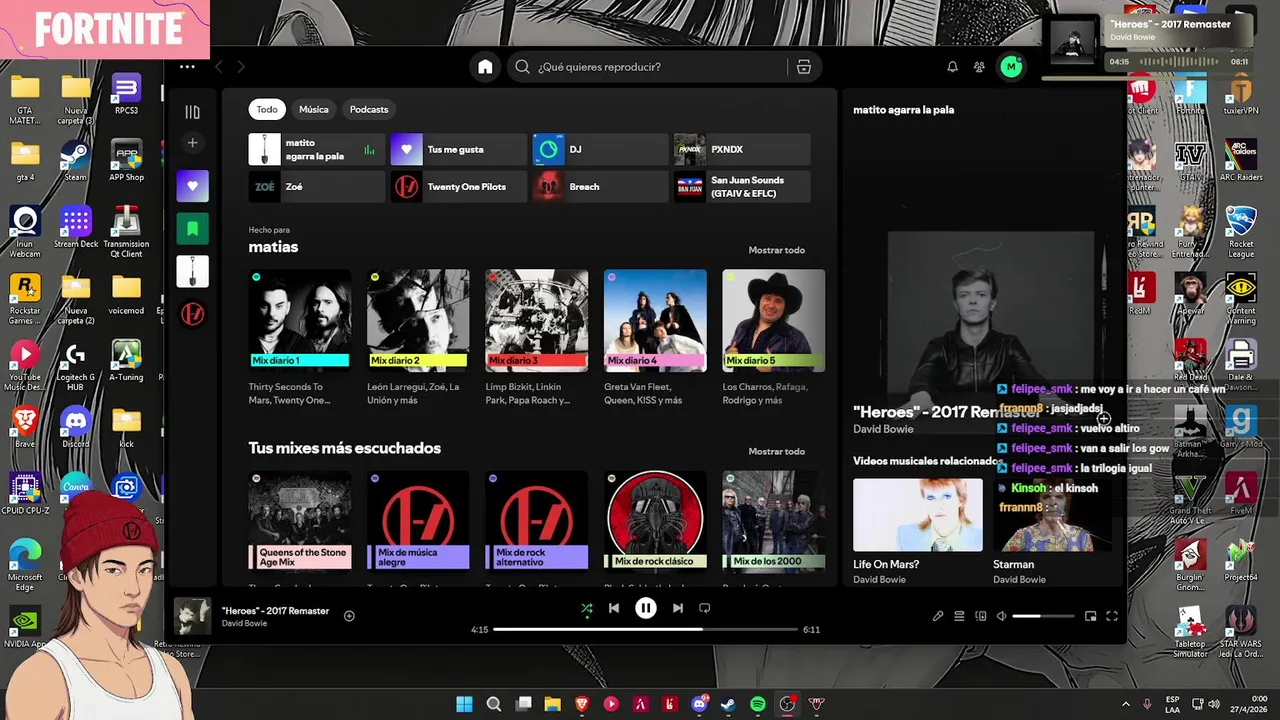Open "San Juan Sounds (GTAIV & EFLC)" tile
This screenshot has width=1280, height=720.
742,187
